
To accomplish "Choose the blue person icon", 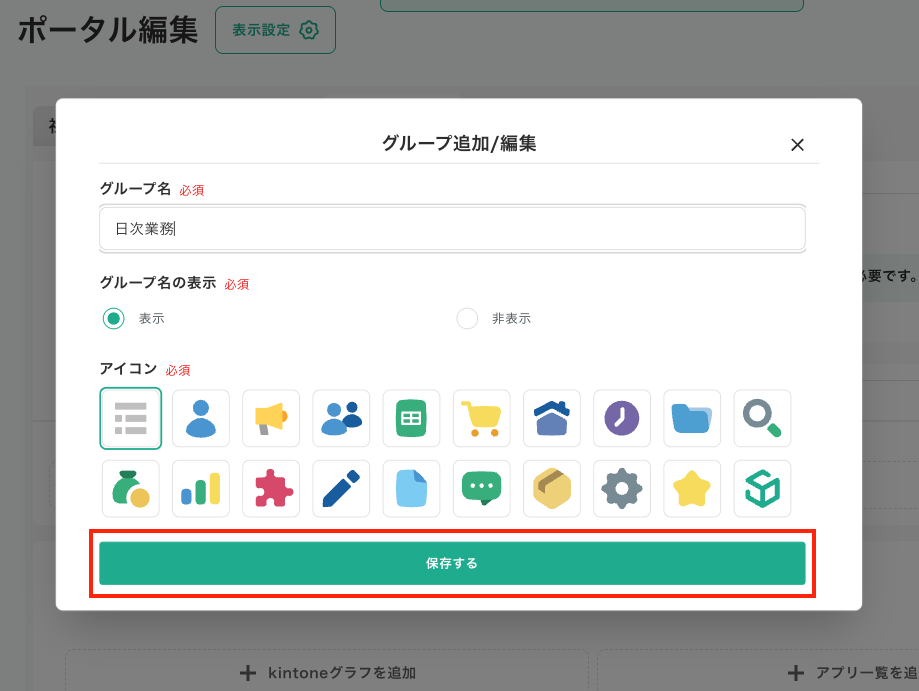I will click(x=201, y=418).
